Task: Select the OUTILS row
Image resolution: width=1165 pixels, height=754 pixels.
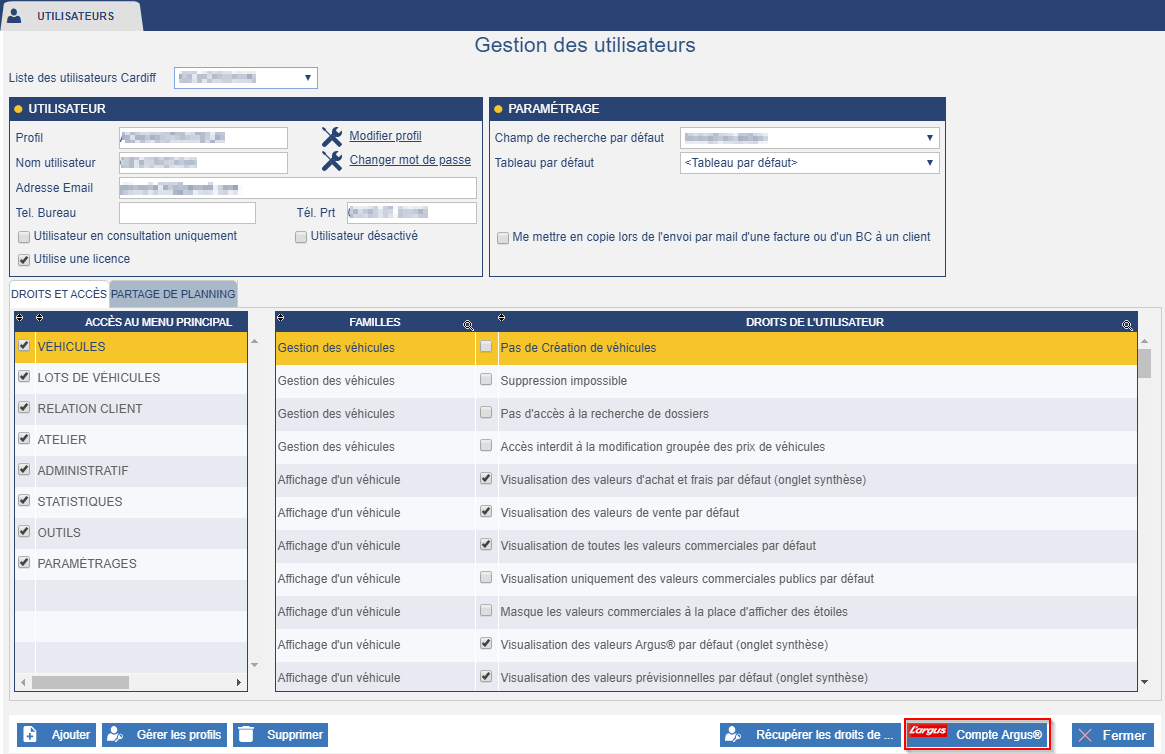Action: 131,533
